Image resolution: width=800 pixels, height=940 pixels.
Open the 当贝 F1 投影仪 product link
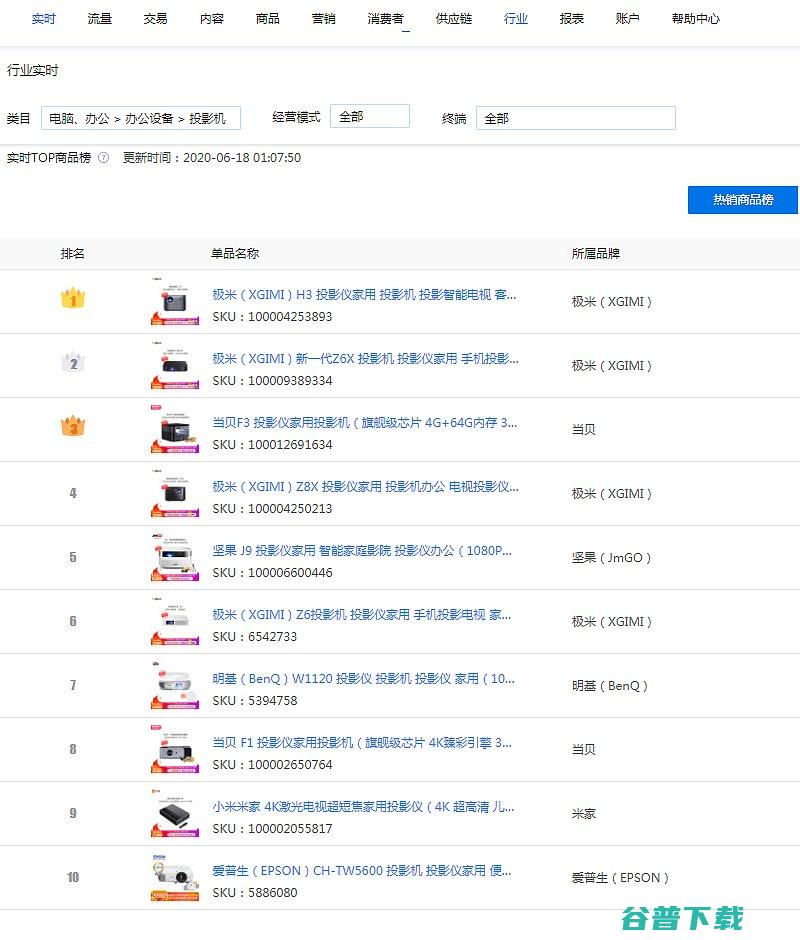[362, 743]
